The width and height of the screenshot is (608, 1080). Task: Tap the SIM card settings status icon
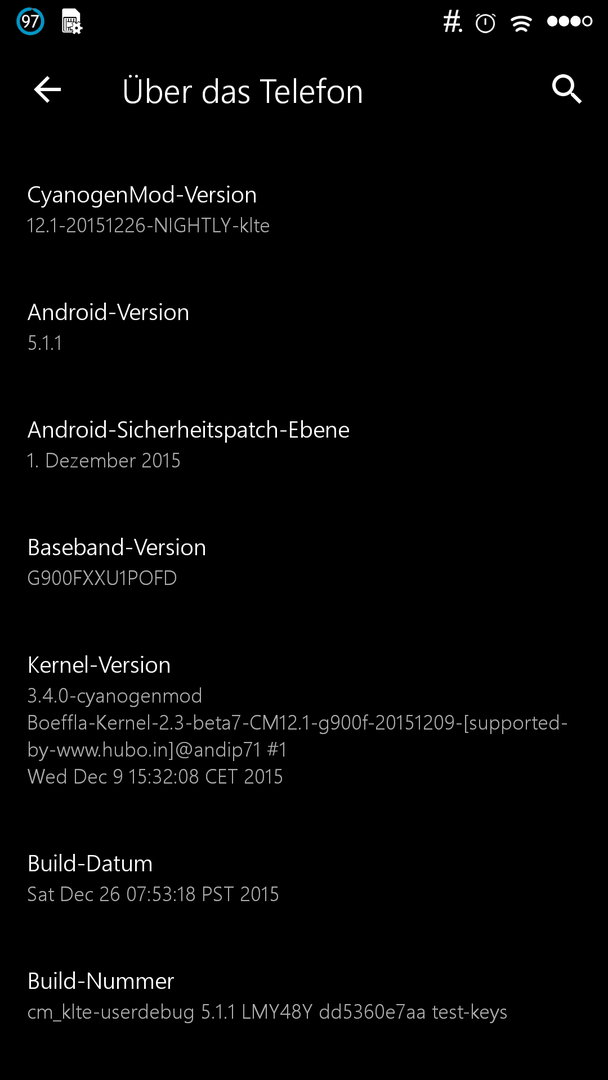72,22
